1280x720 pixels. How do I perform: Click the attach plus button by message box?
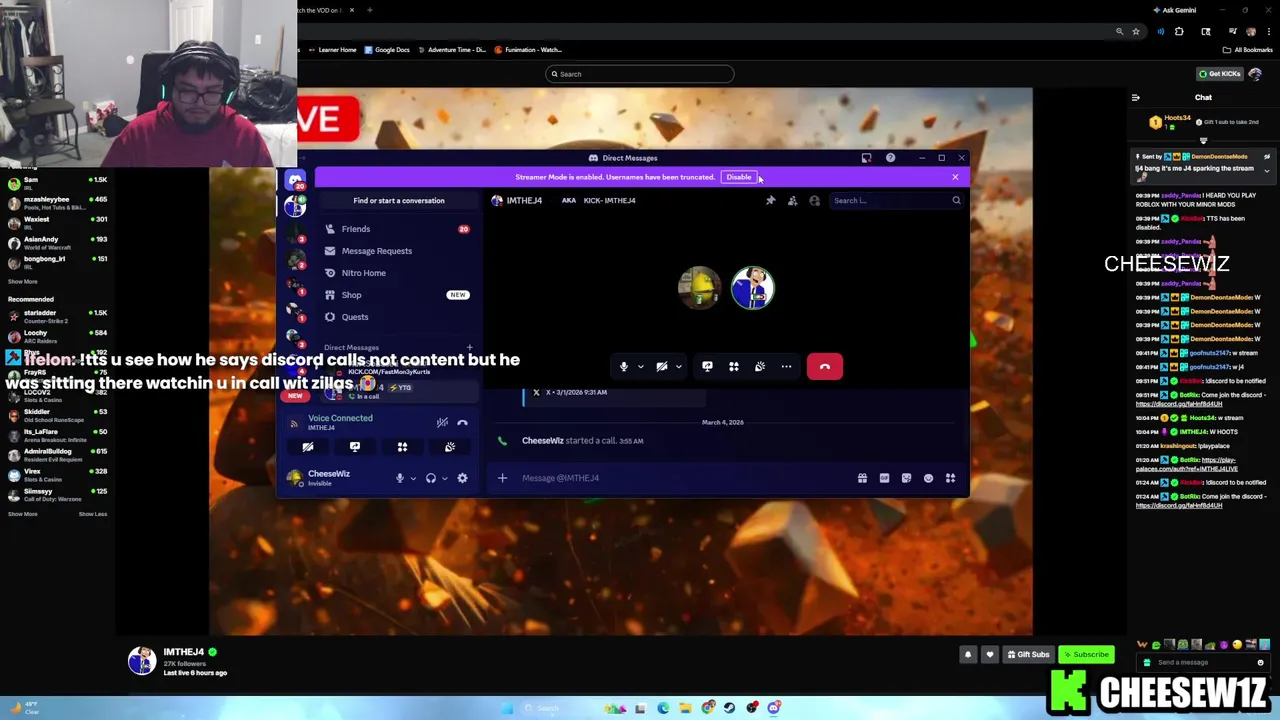[502, 478]
